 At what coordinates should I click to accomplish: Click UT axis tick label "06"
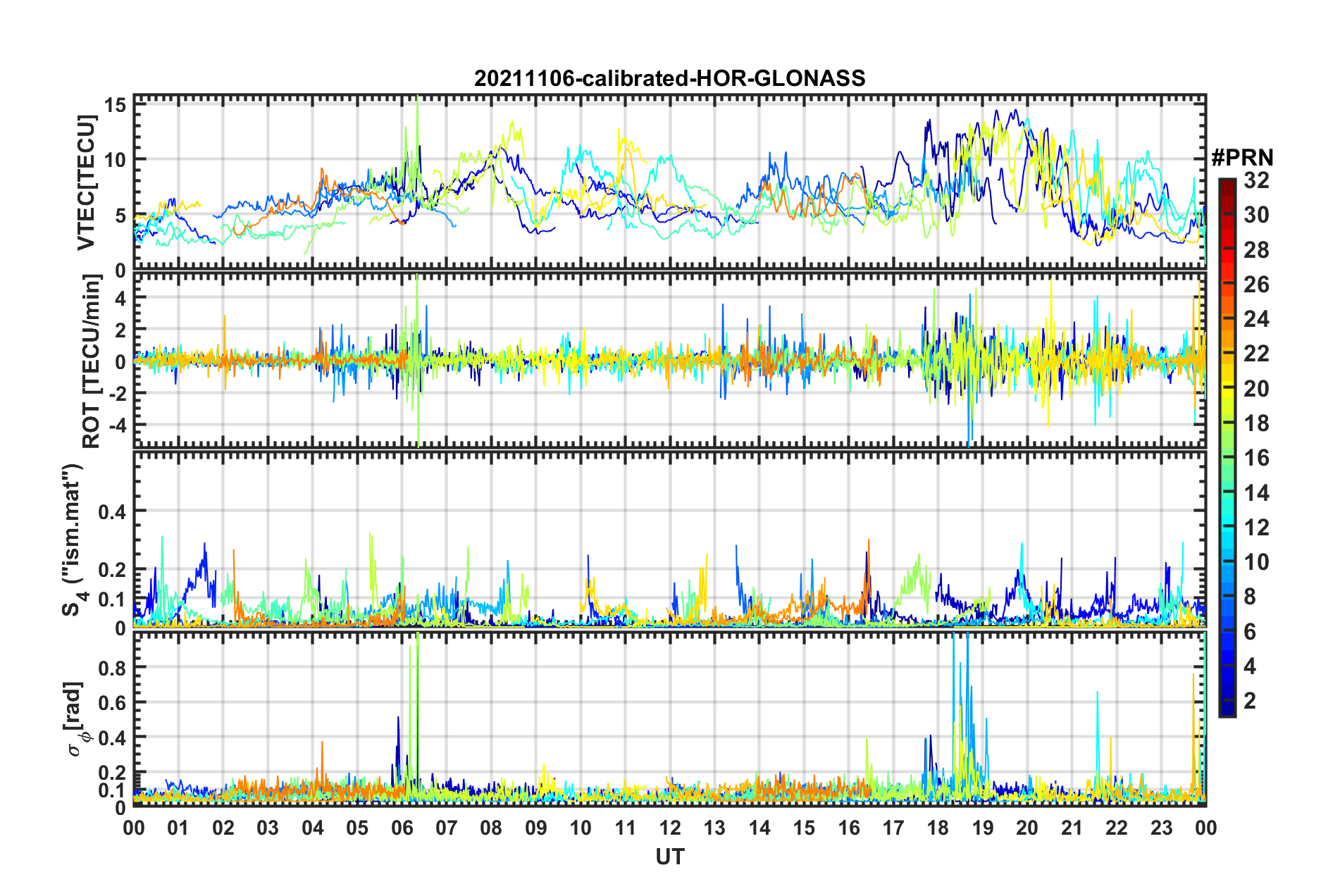point(402,828)
